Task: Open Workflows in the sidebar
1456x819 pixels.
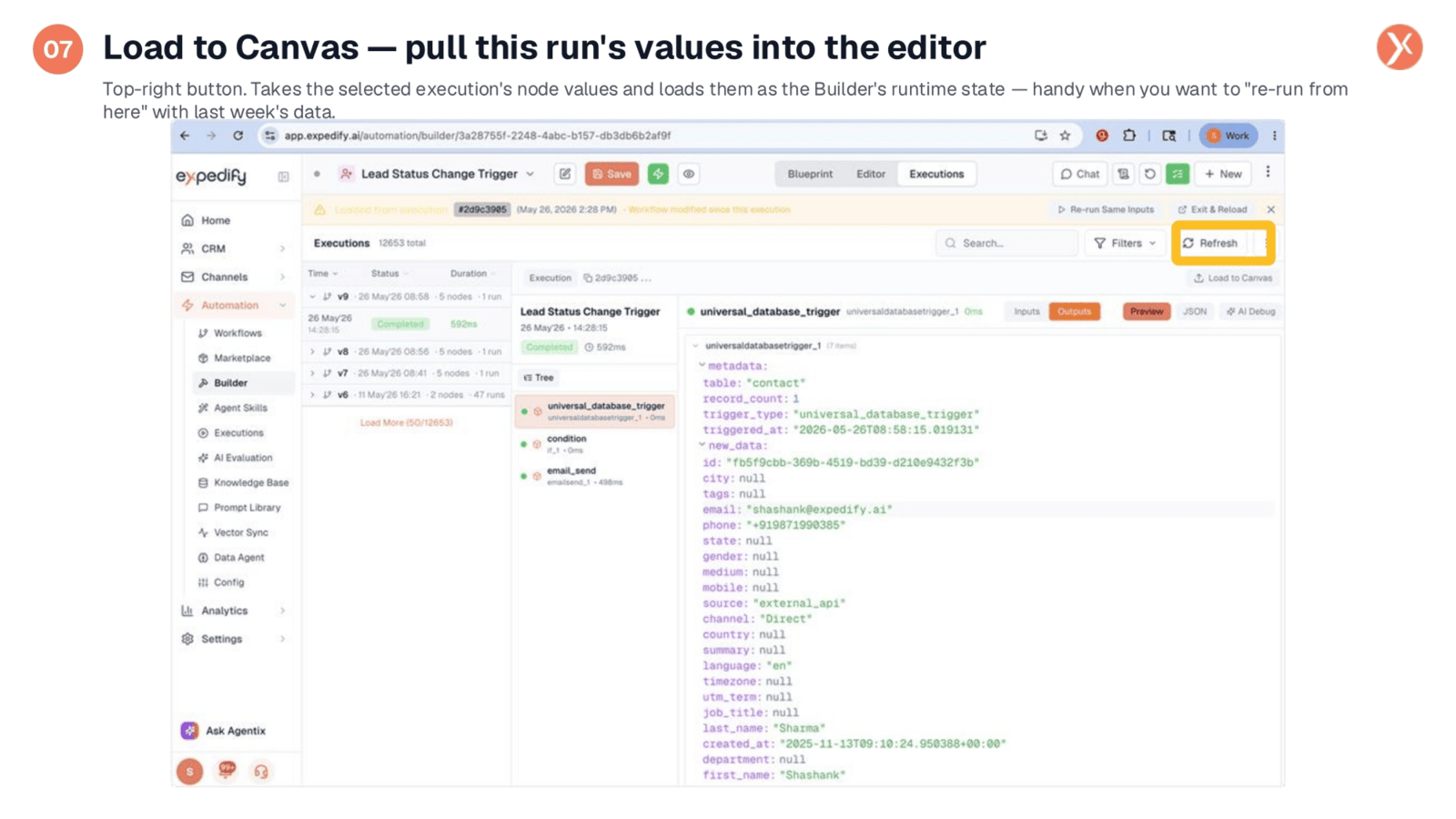Action: coord(238,333)
